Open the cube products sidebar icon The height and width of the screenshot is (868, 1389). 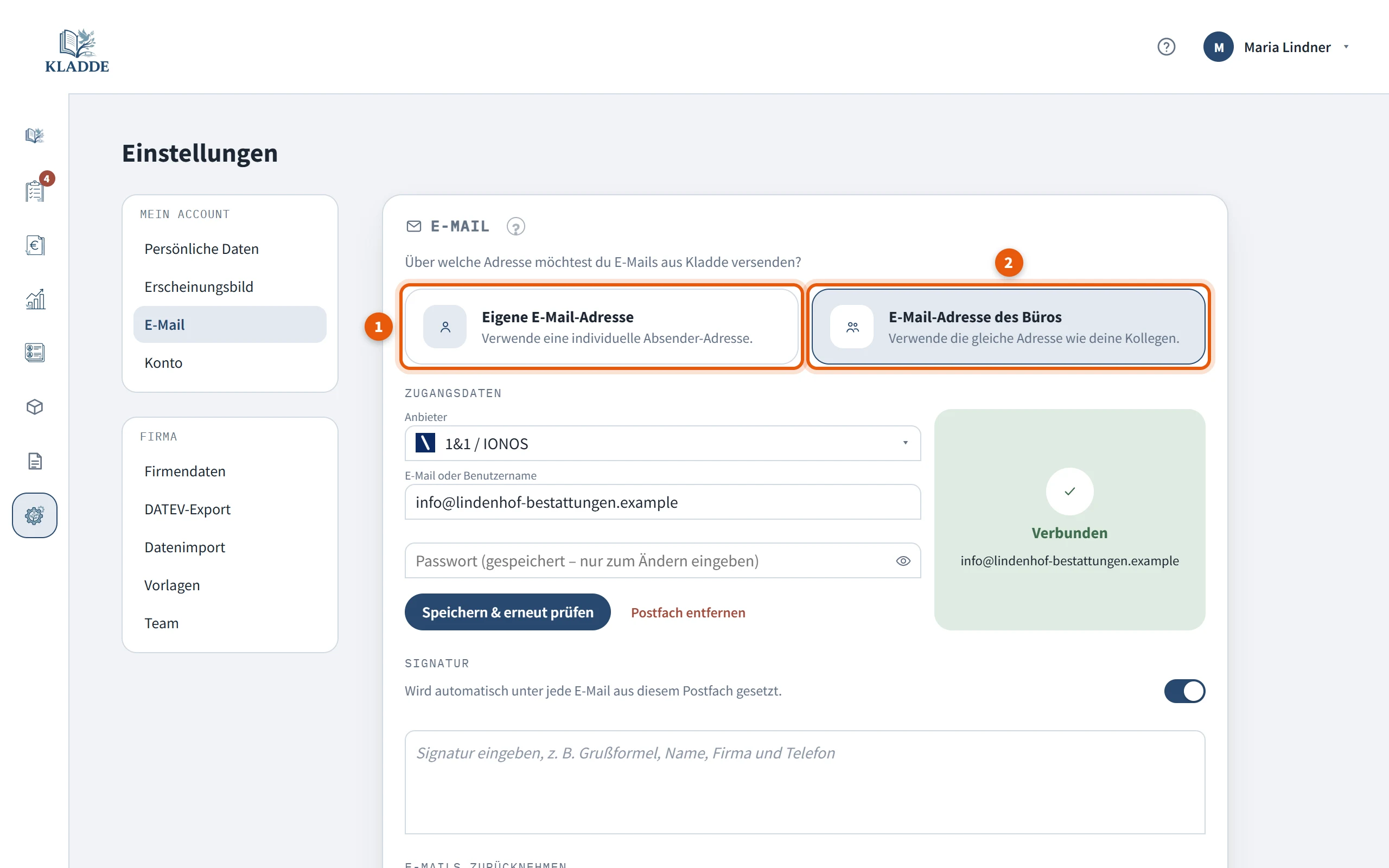click(34, 407)
